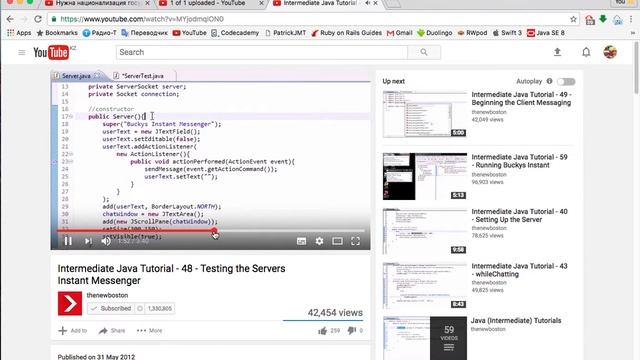This screenshot has height=360, width=640.
Task: Open Tutorial 43 whileChatting video title
Action: tap(519, 270)
